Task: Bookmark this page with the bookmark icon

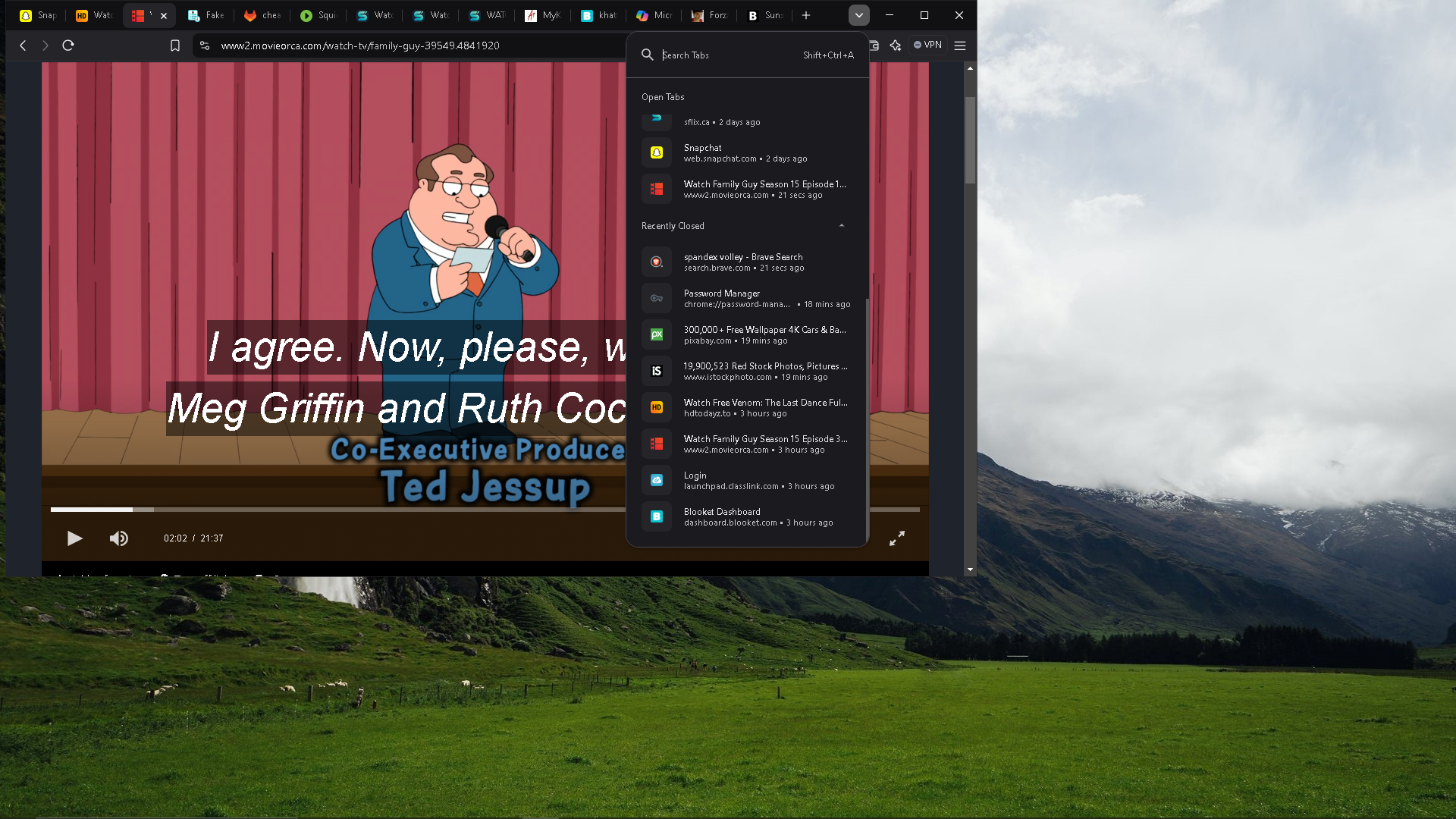Action: click(x=175, y=45)
